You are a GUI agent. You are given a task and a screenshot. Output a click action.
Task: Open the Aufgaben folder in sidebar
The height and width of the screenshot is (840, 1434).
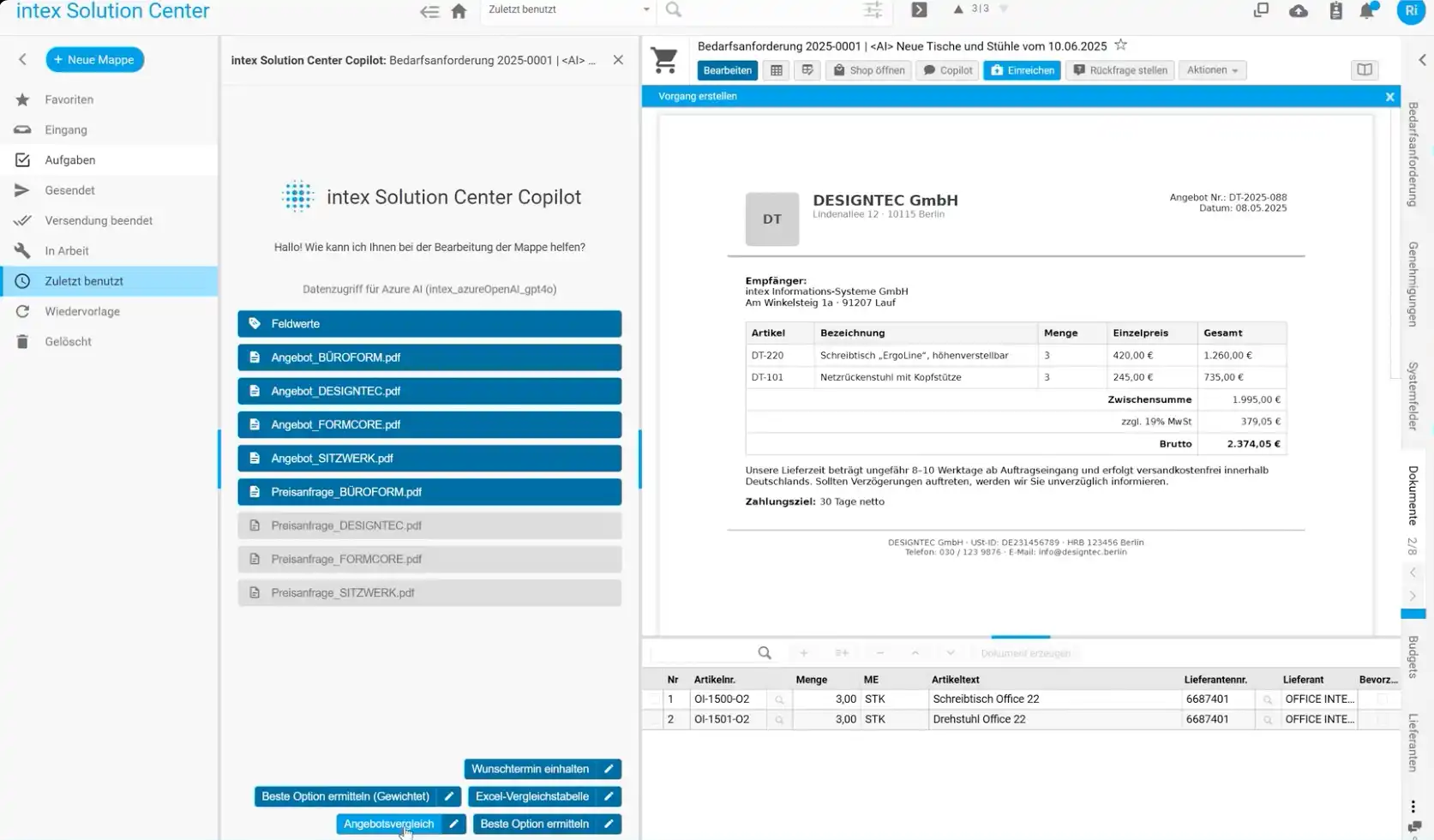pyautogui.click(x=70, y=160)
